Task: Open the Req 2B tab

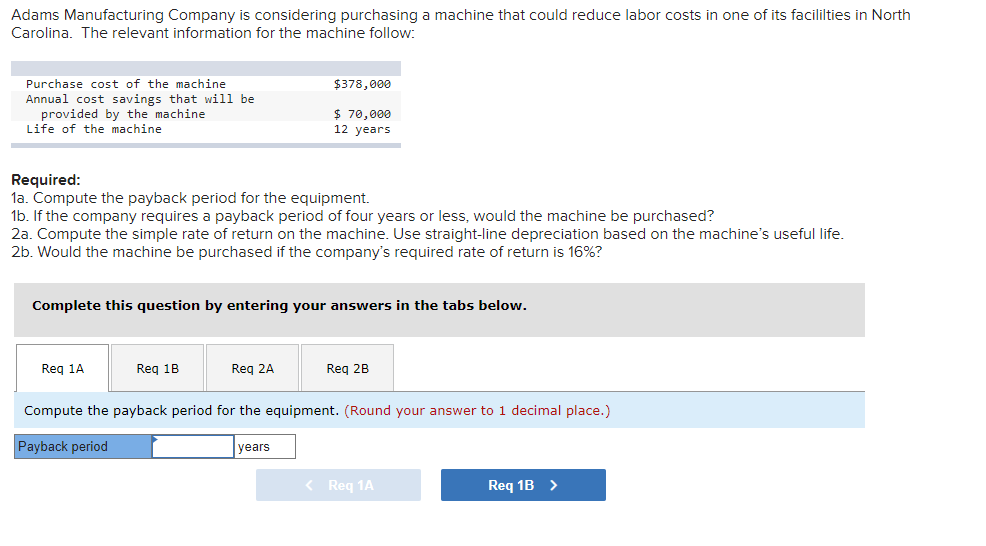Action: coord(347,368)
